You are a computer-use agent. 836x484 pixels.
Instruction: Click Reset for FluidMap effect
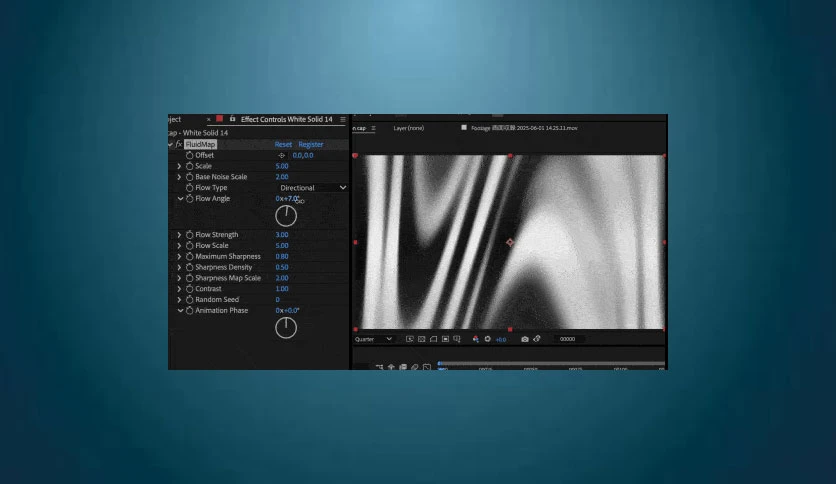283,144
